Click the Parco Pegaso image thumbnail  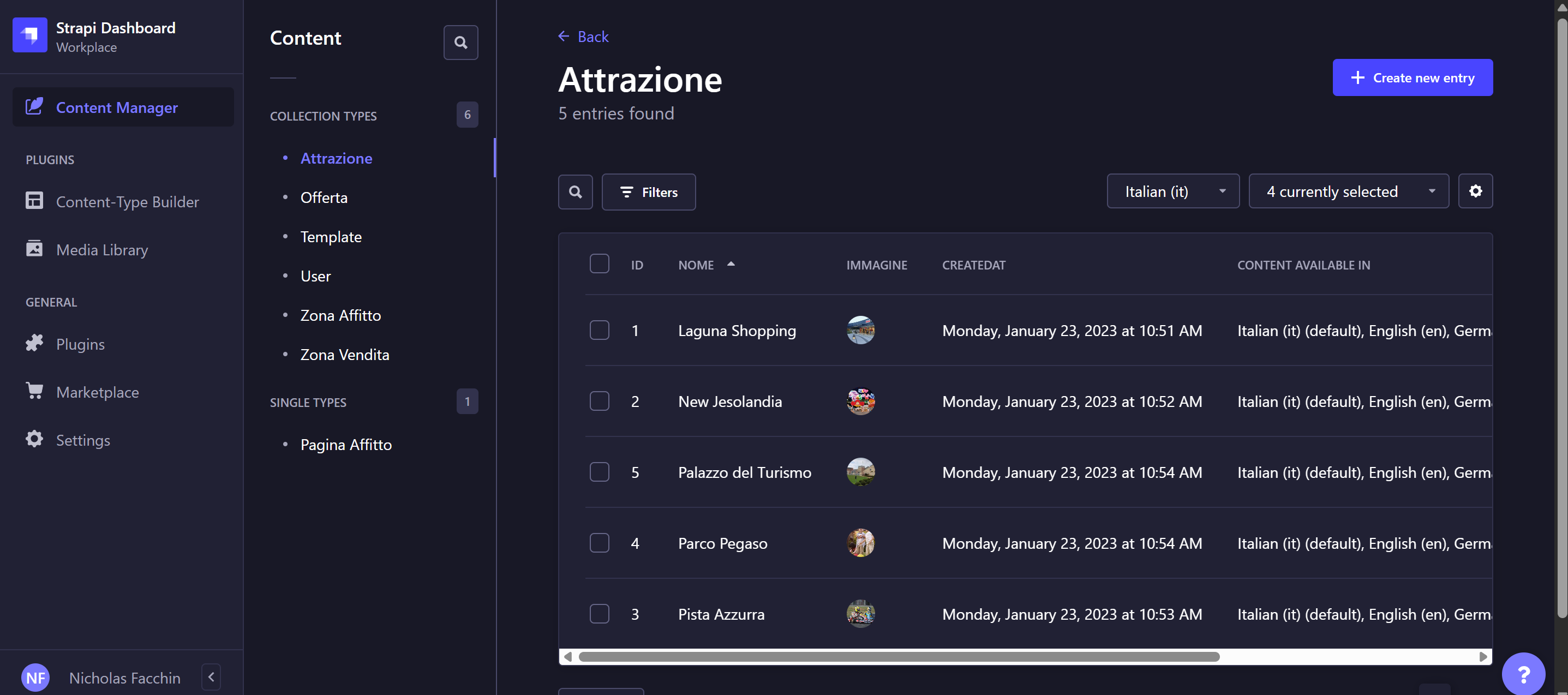860,543
